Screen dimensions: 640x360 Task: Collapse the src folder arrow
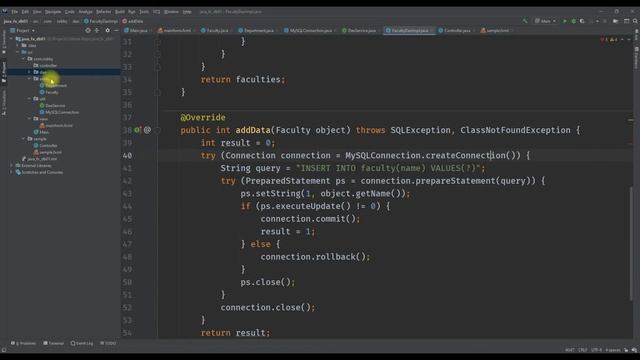[18, 52]
